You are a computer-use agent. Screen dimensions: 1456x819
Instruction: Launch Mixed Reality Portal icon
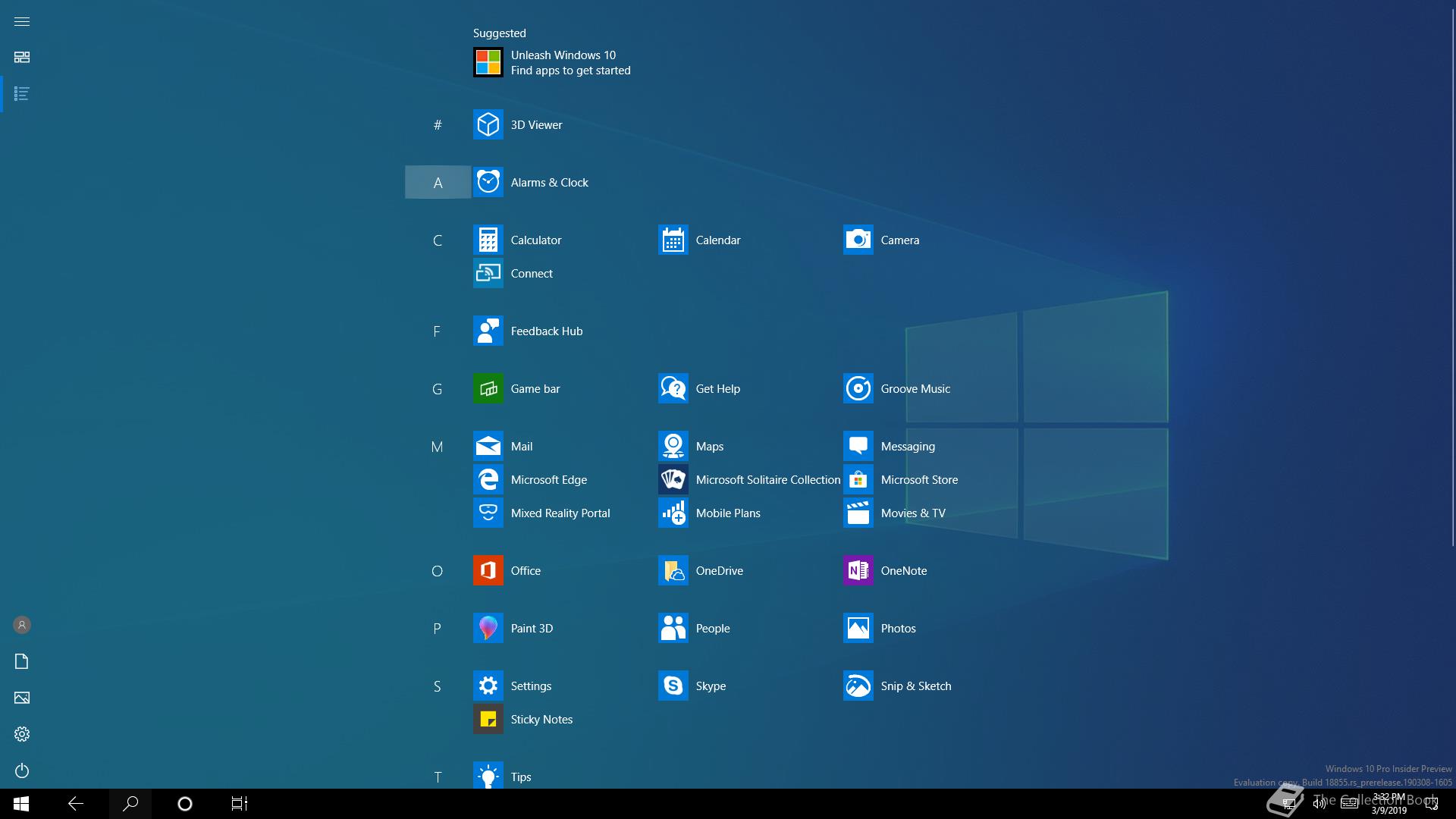pyautogui.click(x=488, y=513)
